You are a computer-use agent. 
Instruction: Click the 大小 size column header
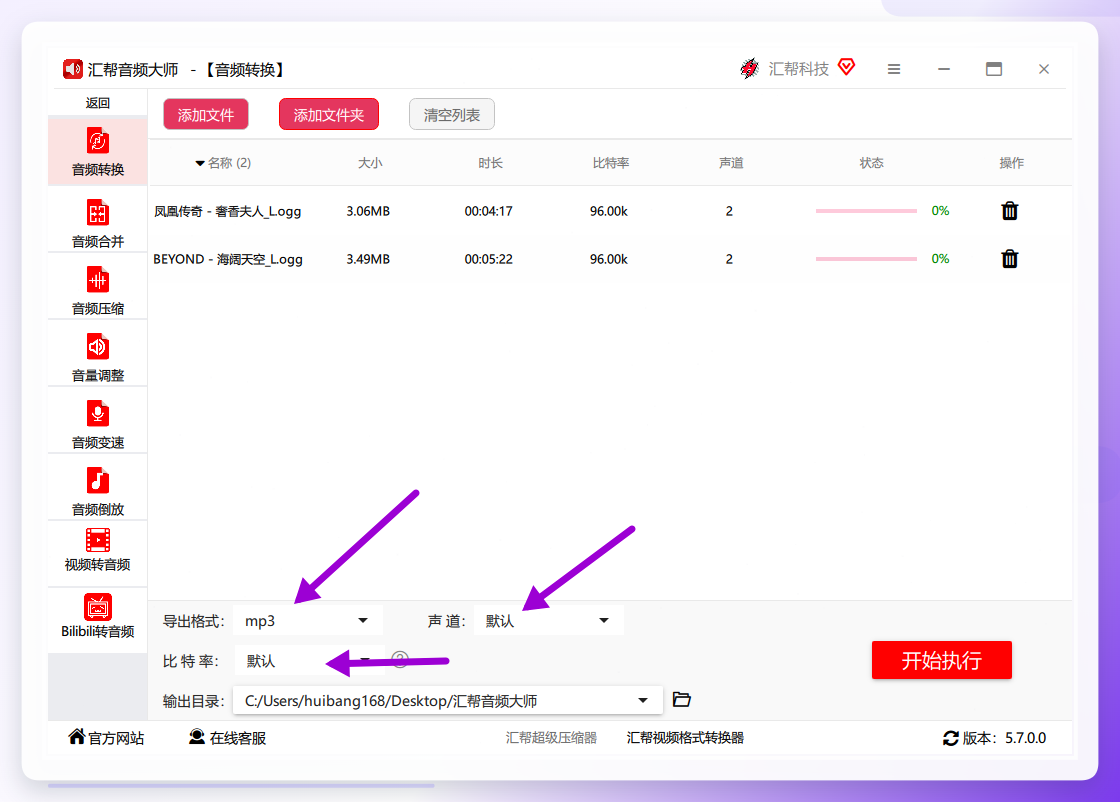(370, 163)
